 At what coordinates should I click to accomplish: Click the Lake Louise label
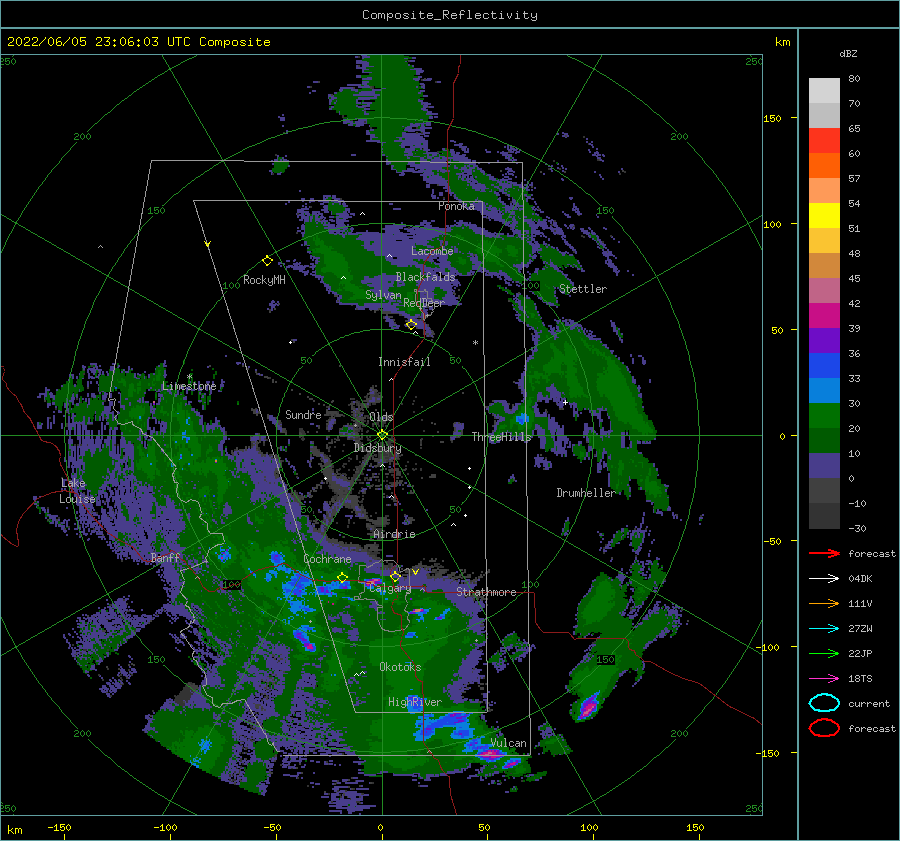[x=77, y=491]
